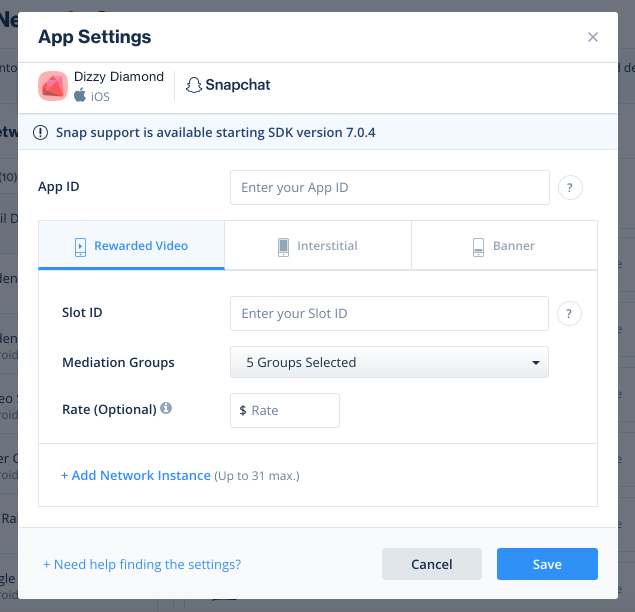Focus the App ID input field
Screen dimensions: 635x612
click(389, 187)
